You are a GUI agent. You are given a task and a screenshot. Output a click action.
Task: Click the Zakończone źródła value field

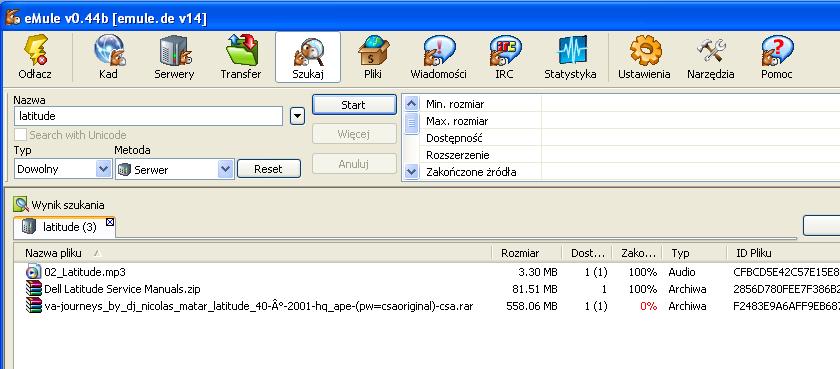[x=691, y=172]
